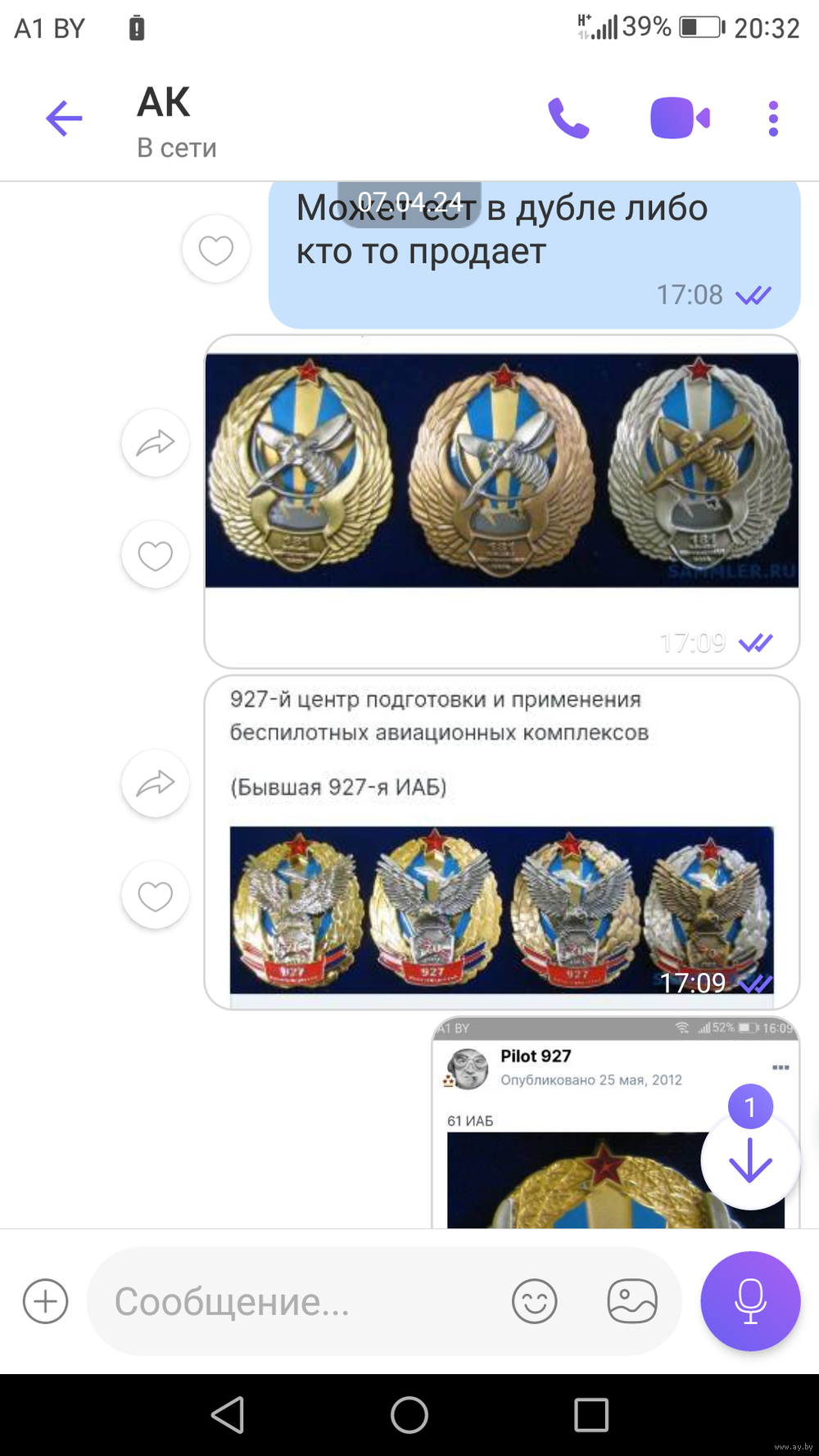Viewport: 819px width, 1456px height.
Task: Open AK contact info from header name
Action: click(x=164, y=102)
